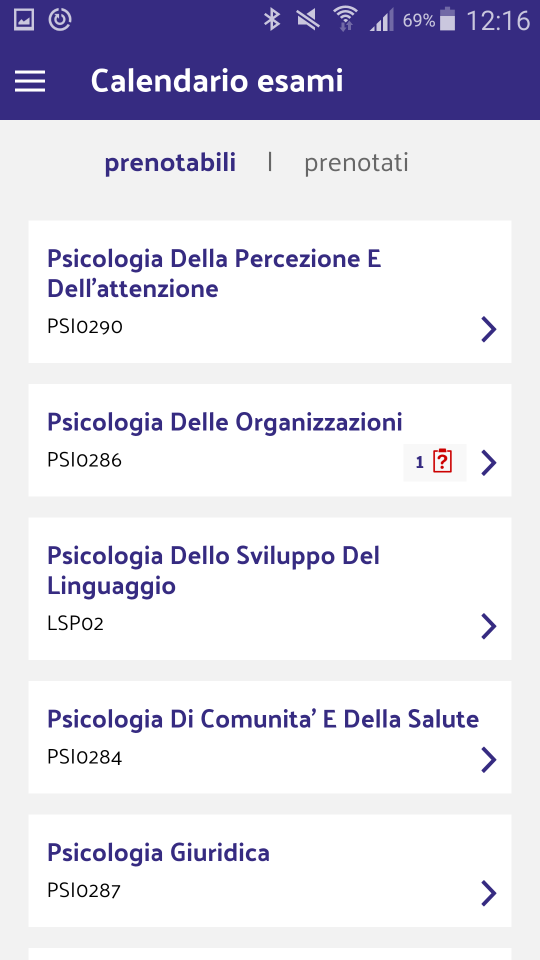The width and height of the screenshot is (540, 960).
Task: Tap the Calendario esami header title
Action: click(217, 81)
